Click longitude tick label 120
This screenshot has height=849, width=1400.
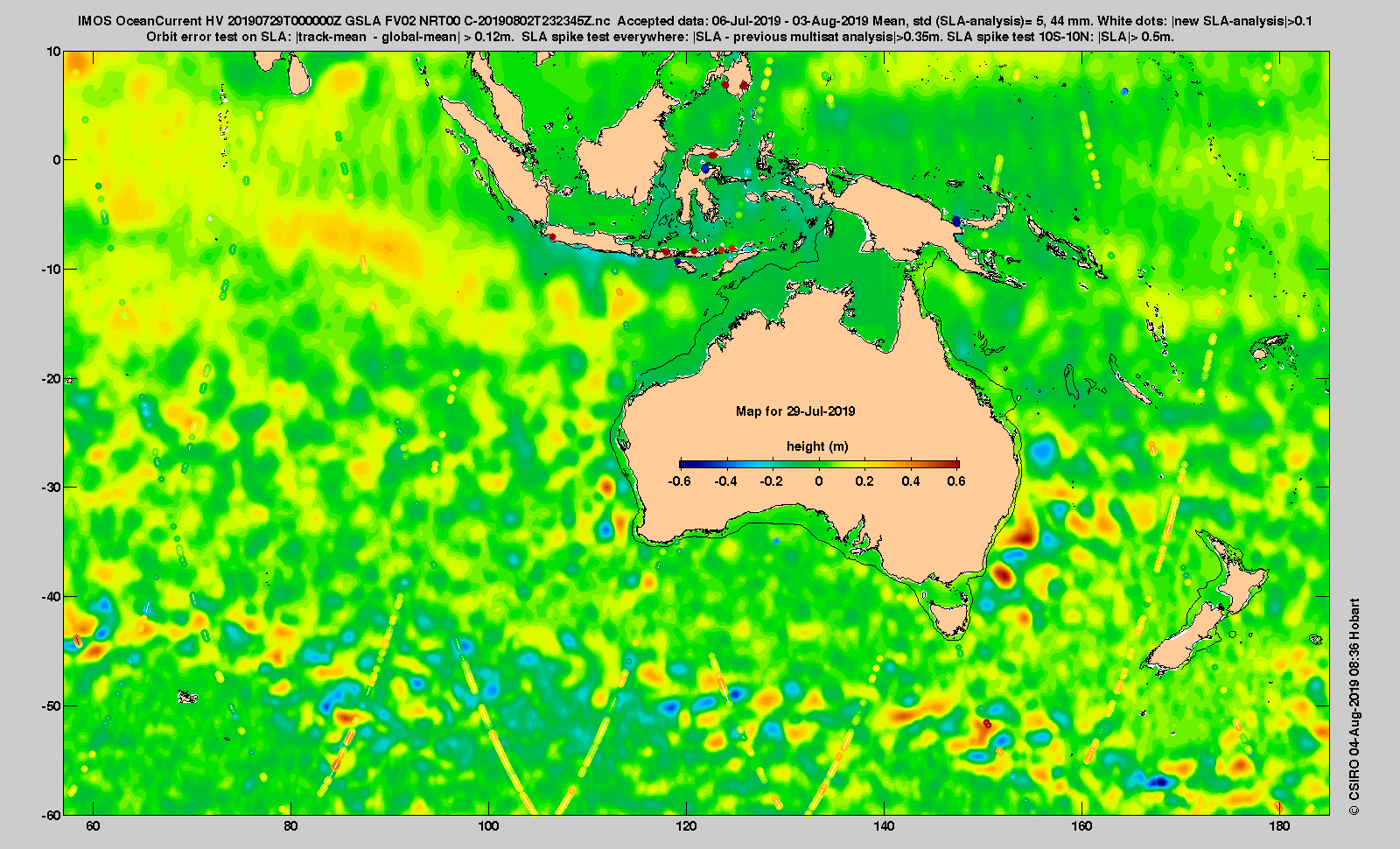(687, 826)
